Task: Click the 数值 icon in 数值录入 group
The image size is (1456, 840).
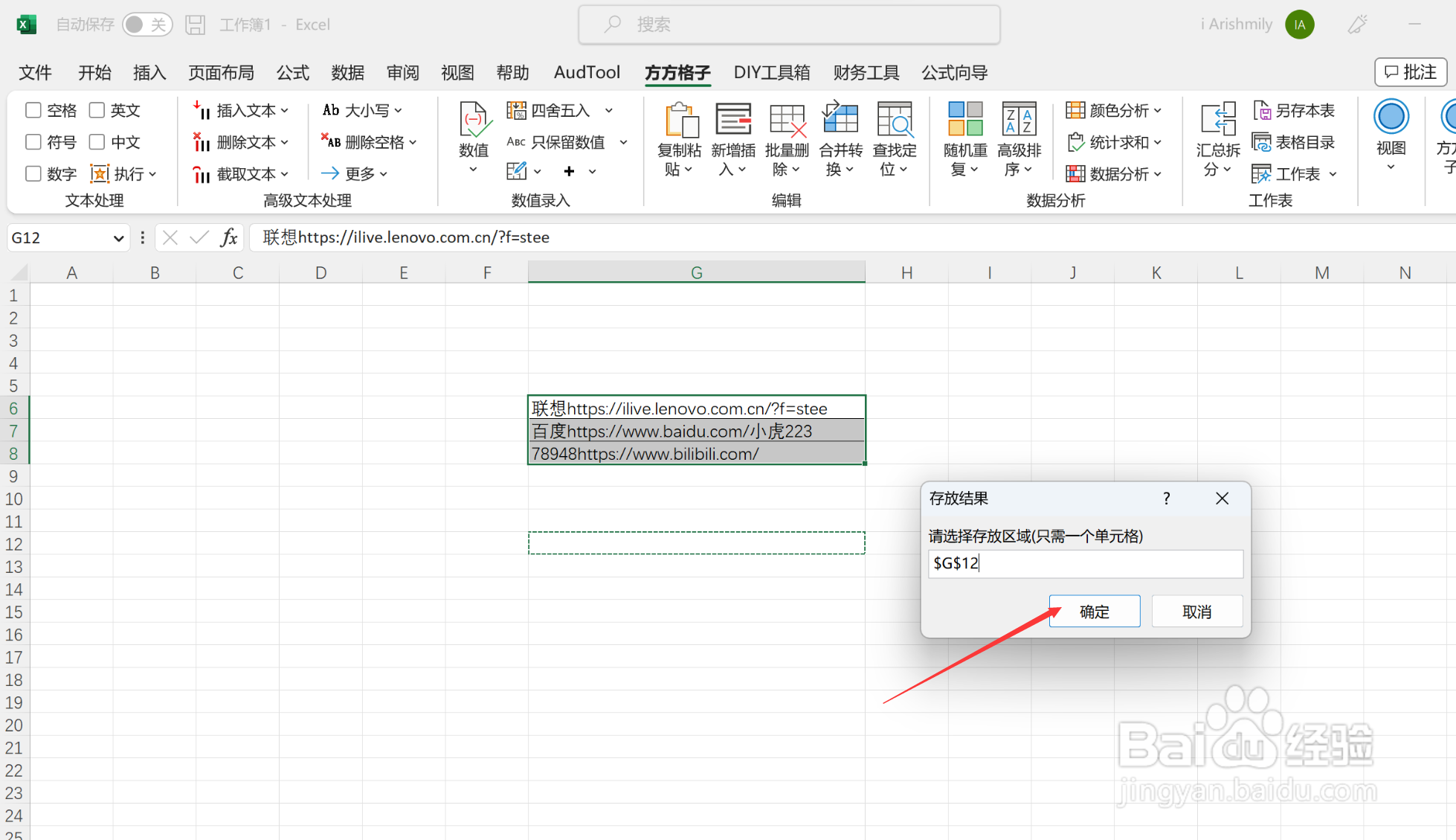Action: 474,119
